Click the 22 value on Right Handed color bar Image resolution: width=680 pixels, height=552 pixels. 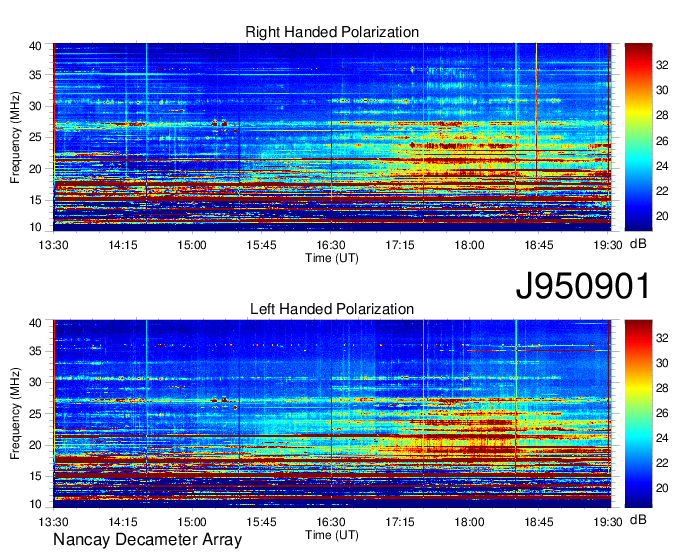click(x=662, y=191)
